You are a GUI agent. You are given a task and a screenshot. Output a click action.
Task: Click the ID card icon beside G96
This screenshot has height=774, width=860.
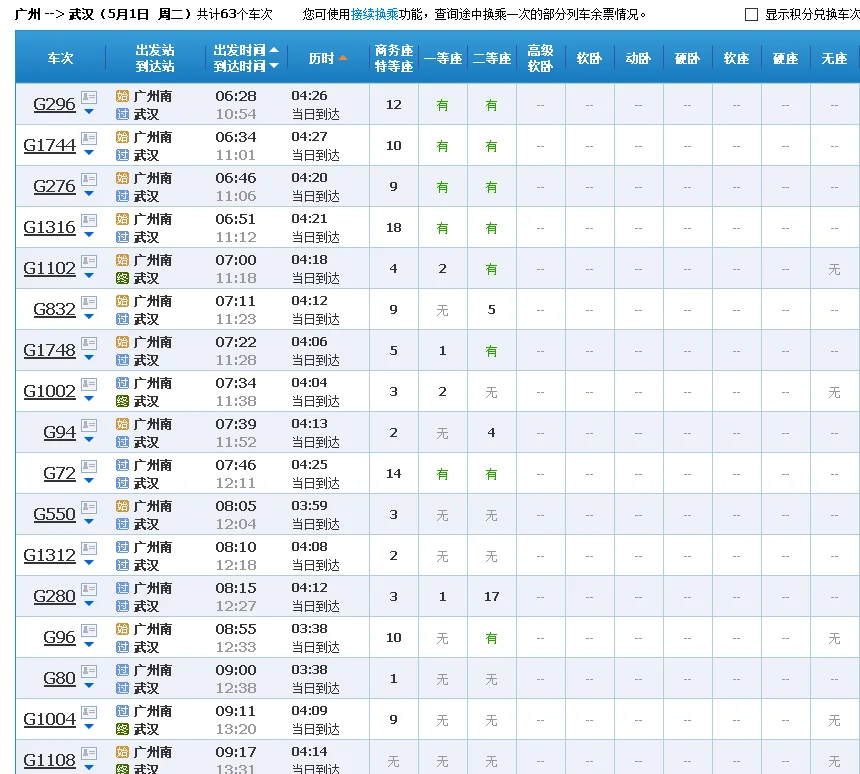pyautogui.click(x=89, y=630)
